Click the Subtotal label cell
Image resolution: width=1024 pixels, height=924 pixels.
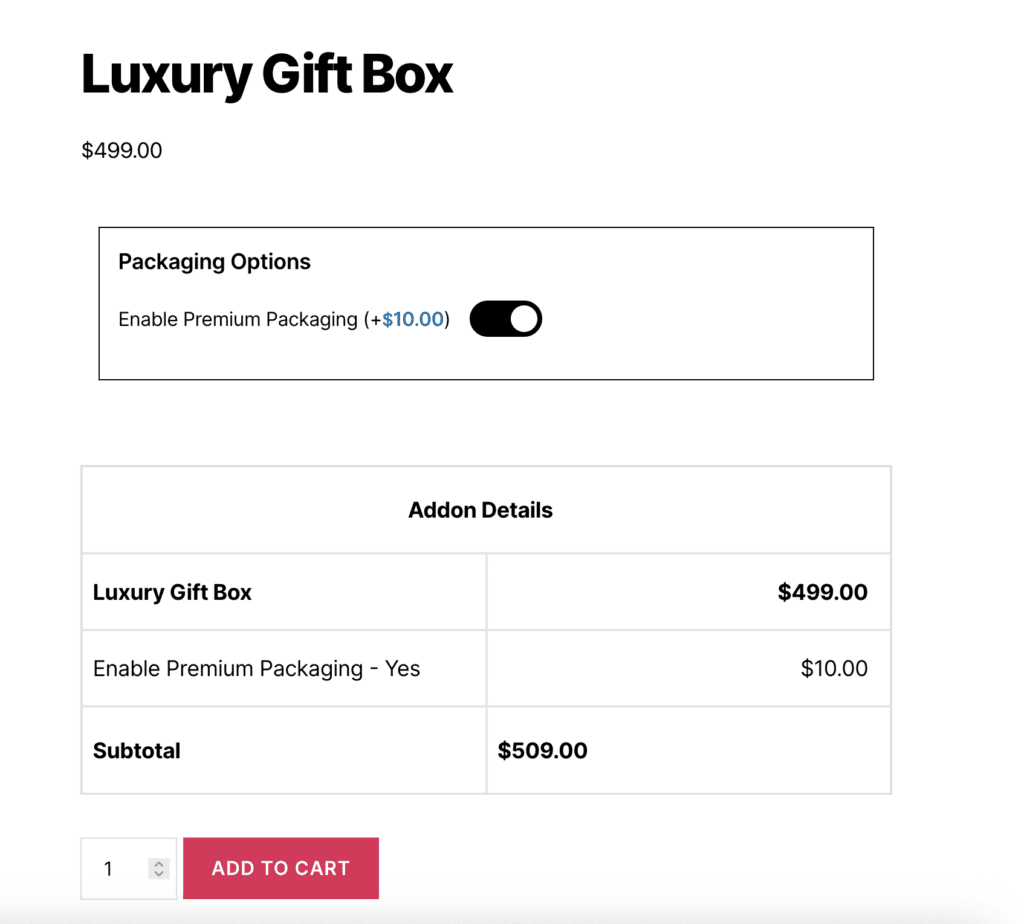pyautogui.click(x=137, y=750)
